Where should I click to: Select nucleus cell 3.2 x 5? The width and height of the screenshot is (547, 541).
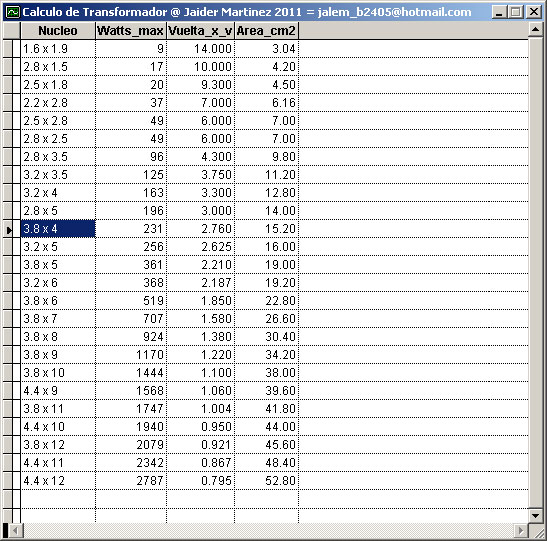(x=58, y=247)
